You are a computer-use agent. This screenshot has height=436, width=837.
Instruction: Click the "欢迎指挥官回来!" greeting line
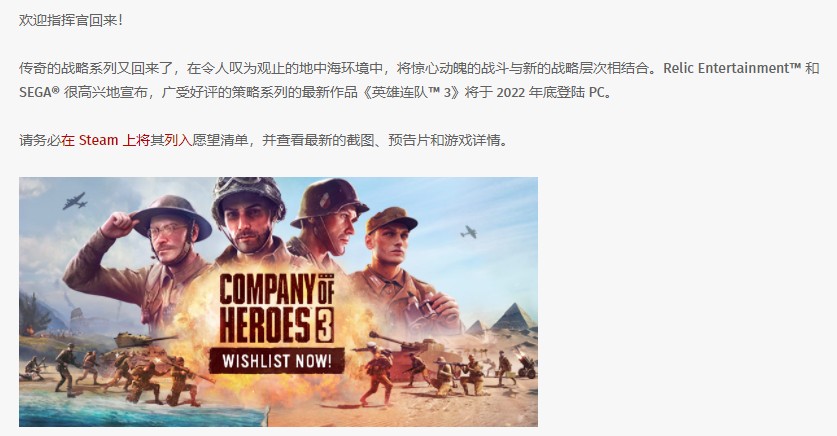click(x=71, y=20)
